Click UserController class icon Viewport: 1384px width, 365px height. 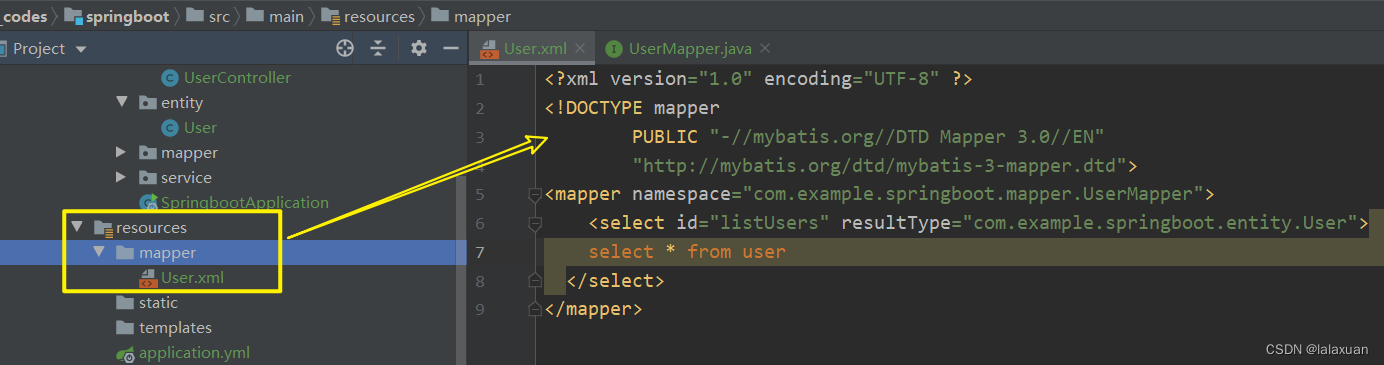pos(169,77)
